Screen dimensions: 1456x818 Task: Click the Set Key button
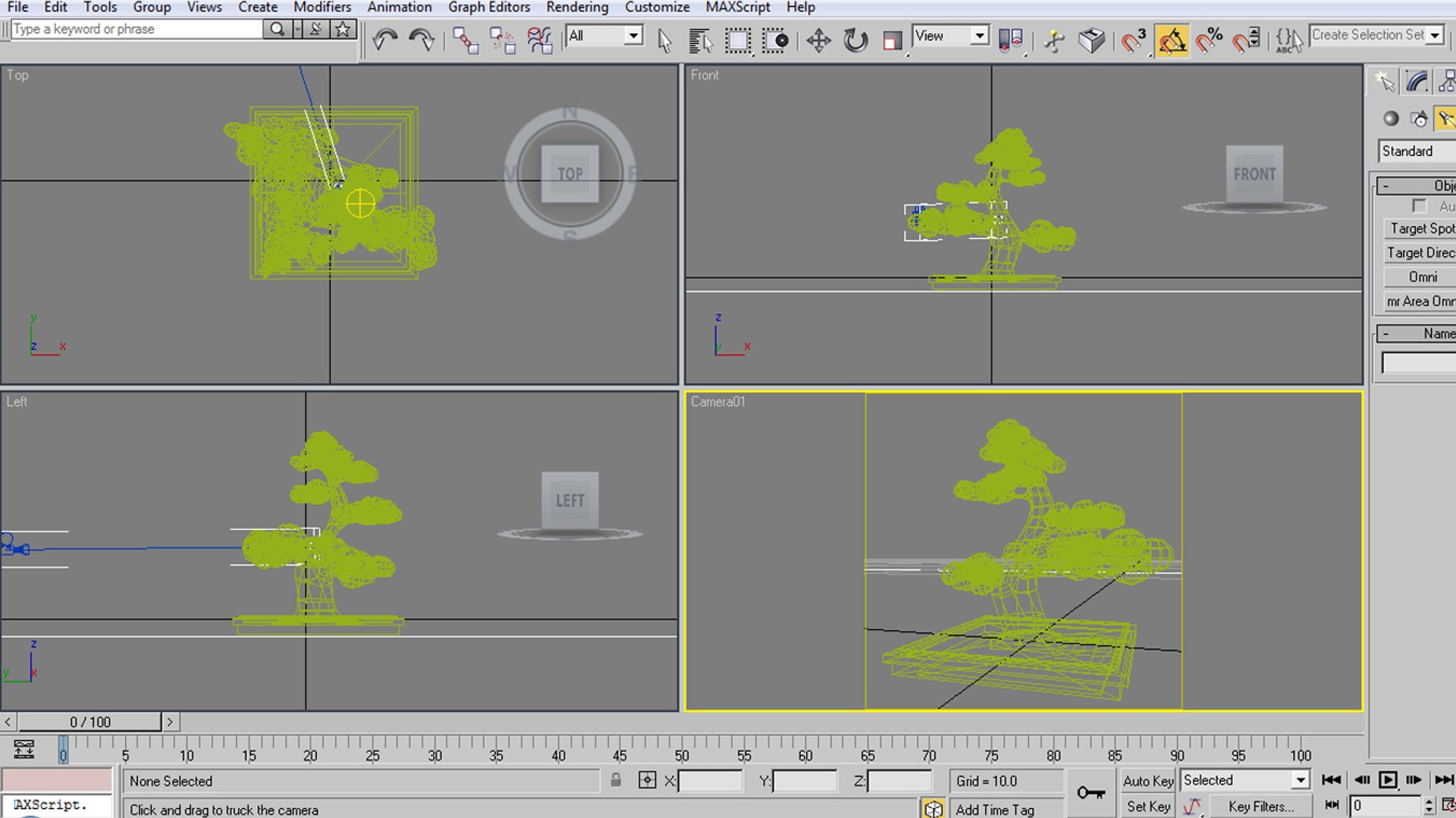tap(1148, 807)
